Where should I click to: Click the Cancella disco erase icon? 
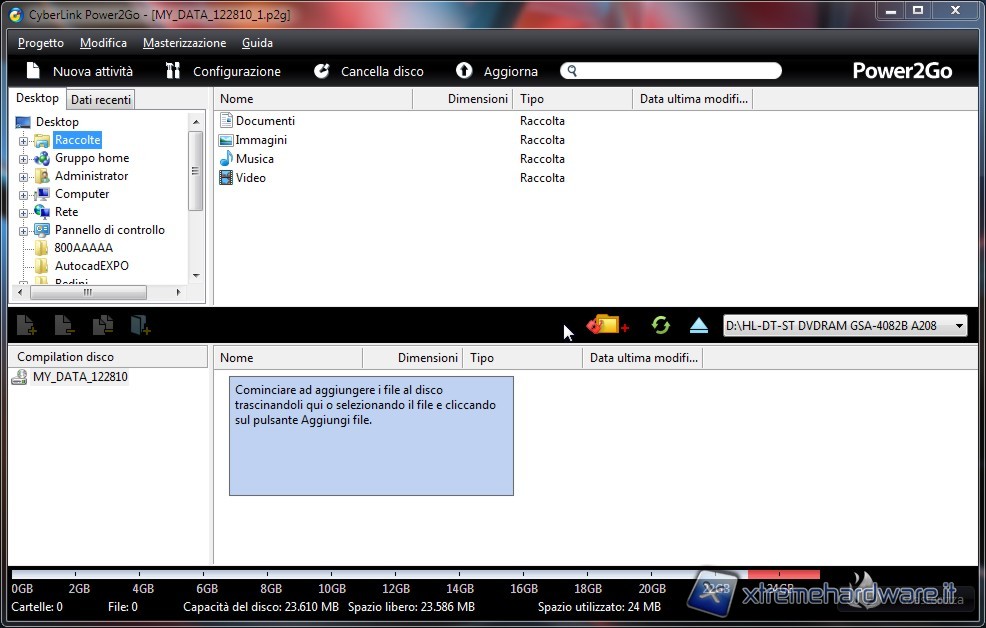point(321,71)
